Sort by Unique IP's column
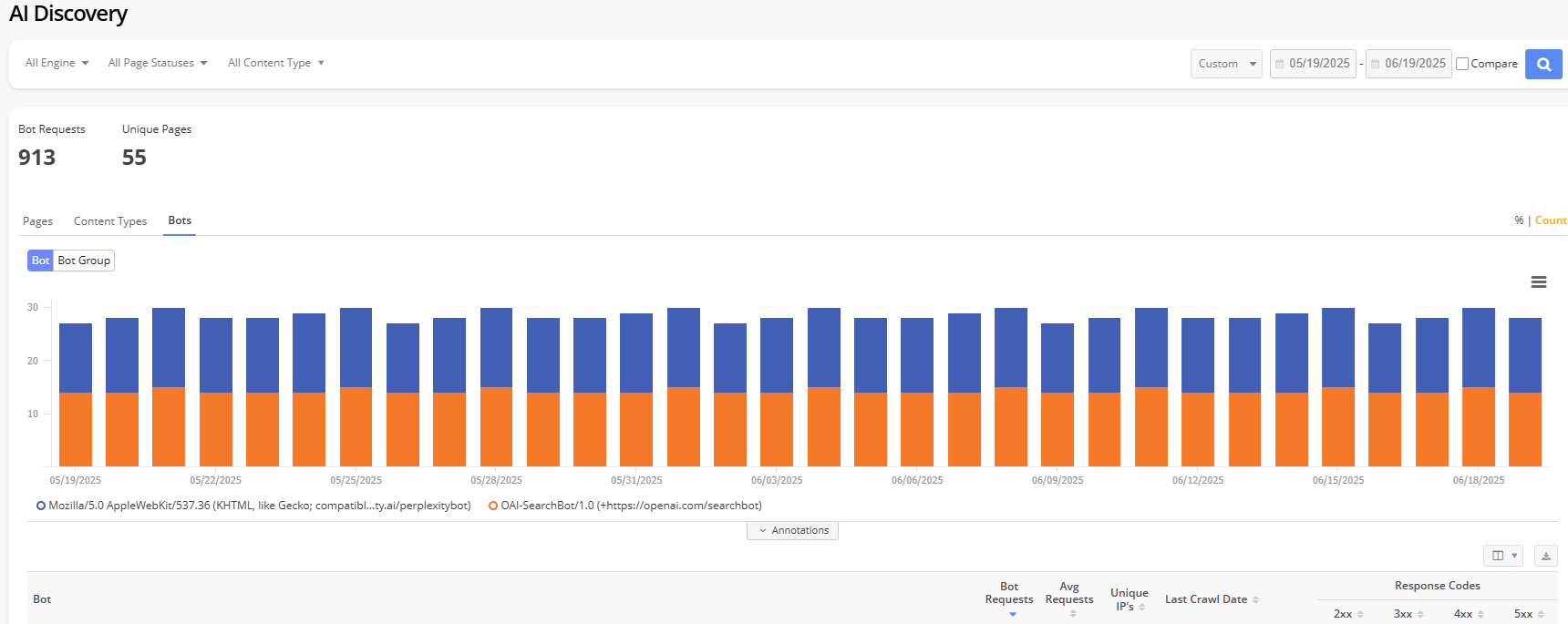Screen dimensions: 1568x624 (x=1129, y=599)
